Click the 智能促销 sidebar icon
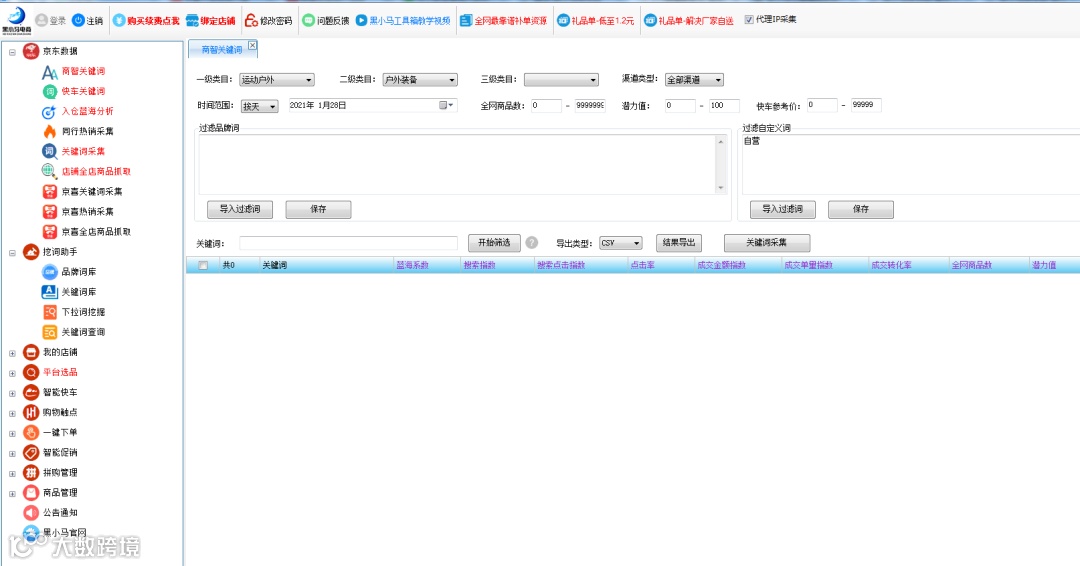This screenshot has height=566, width=1080. (x=31, y=452)
